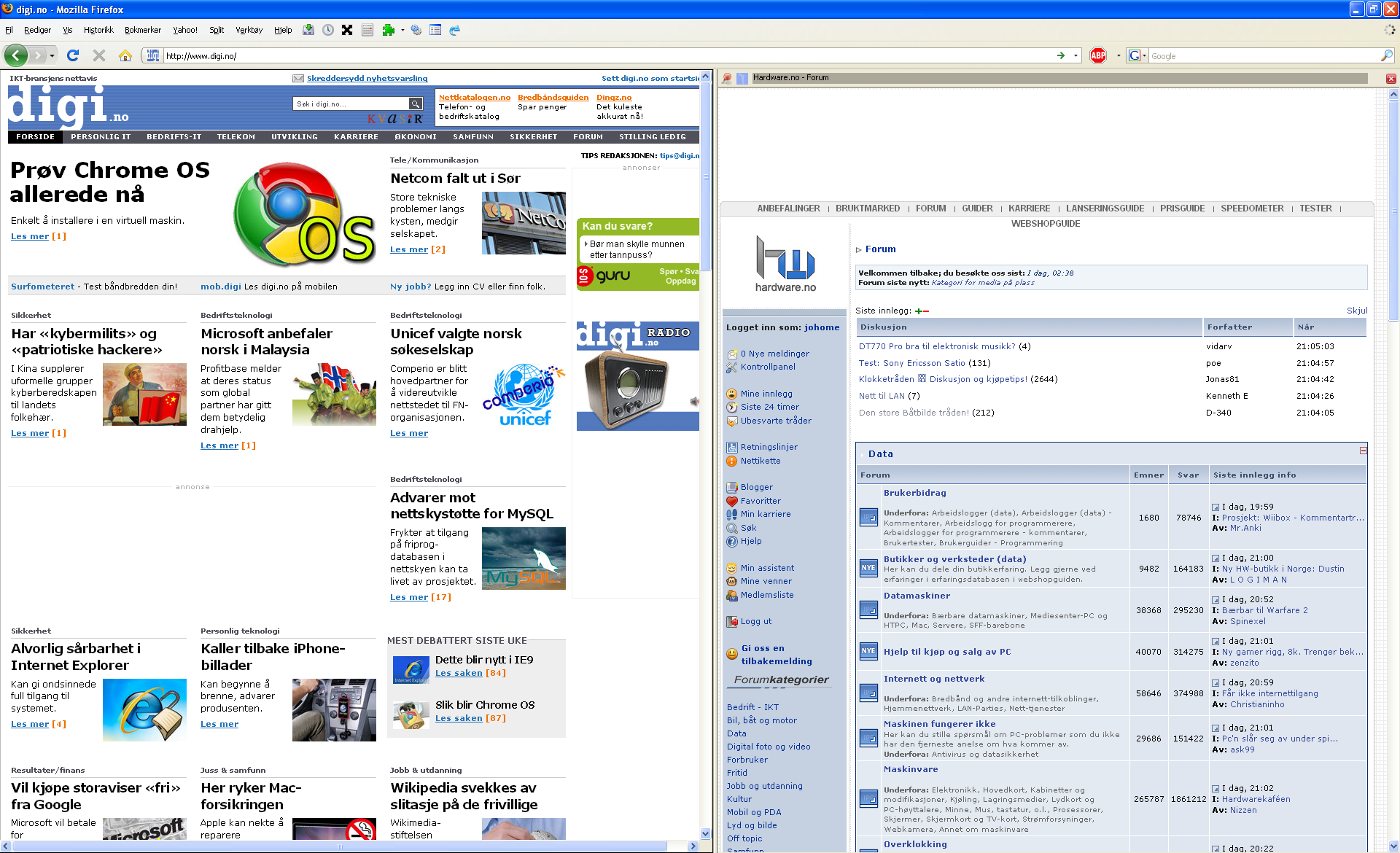Click the Go arrow in the address bar

pos(1061,55)
